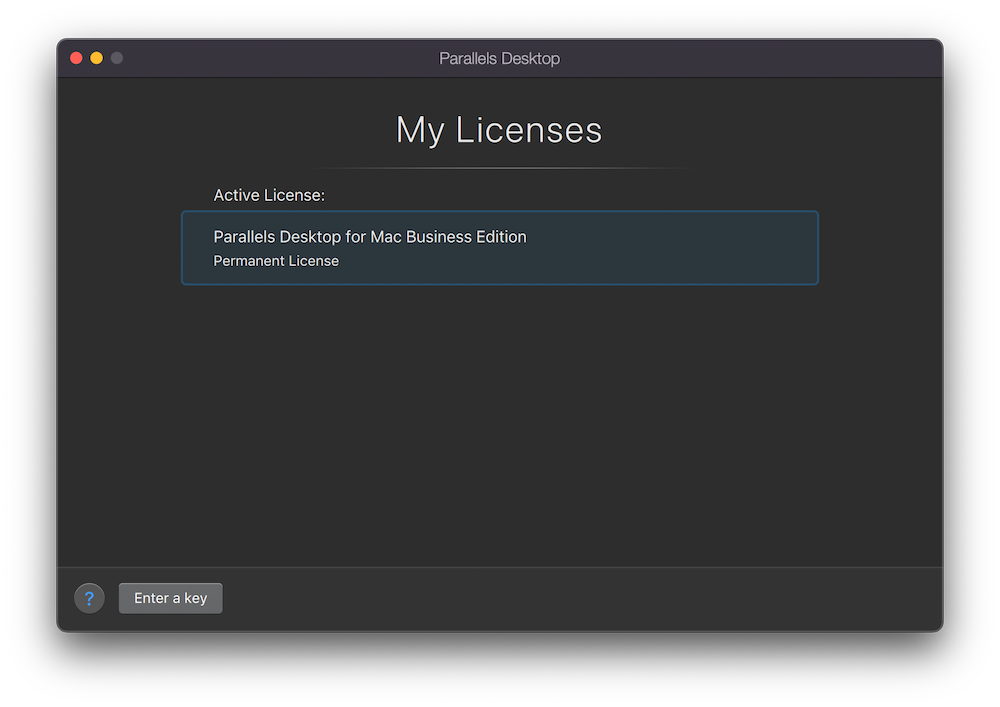Click empty bottom bar right of Enter a key
The height and width of the screenshot is (707, 1000).
[x=600, y=598]
